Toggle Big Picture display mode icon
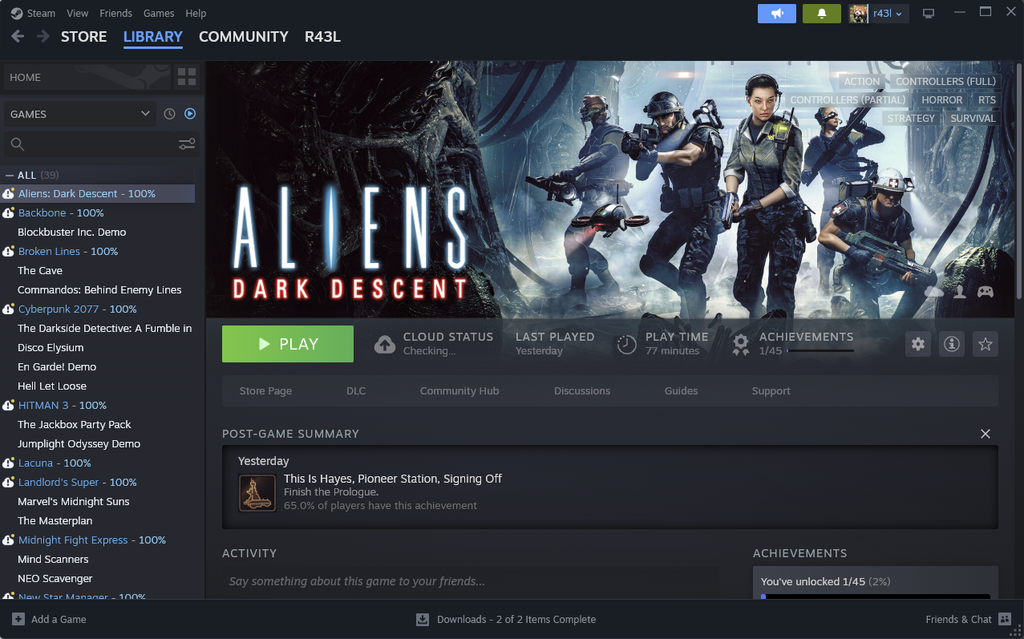The height and width of the screenshot is (639, 1024). click(x=928, y=13)
